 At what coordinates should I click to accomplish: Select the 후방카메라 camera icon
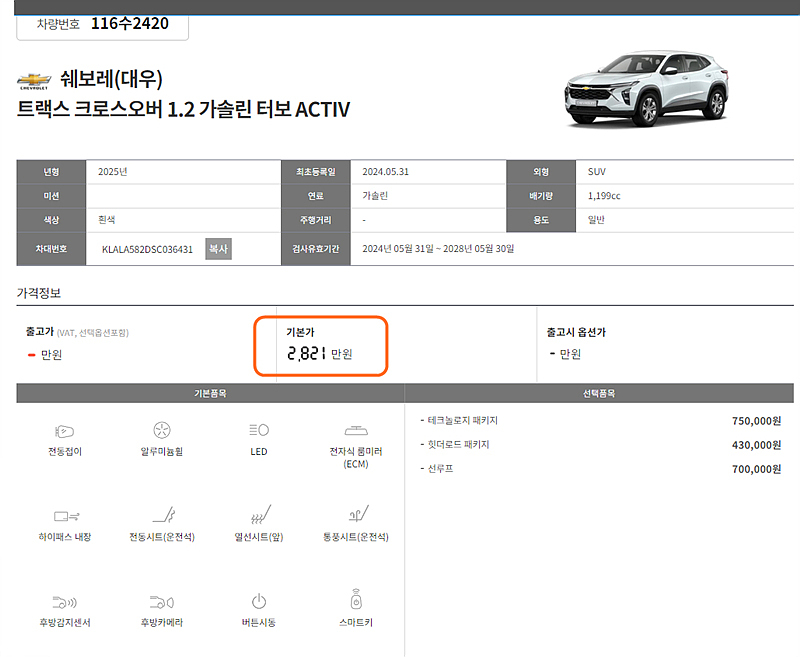point(162,602)
